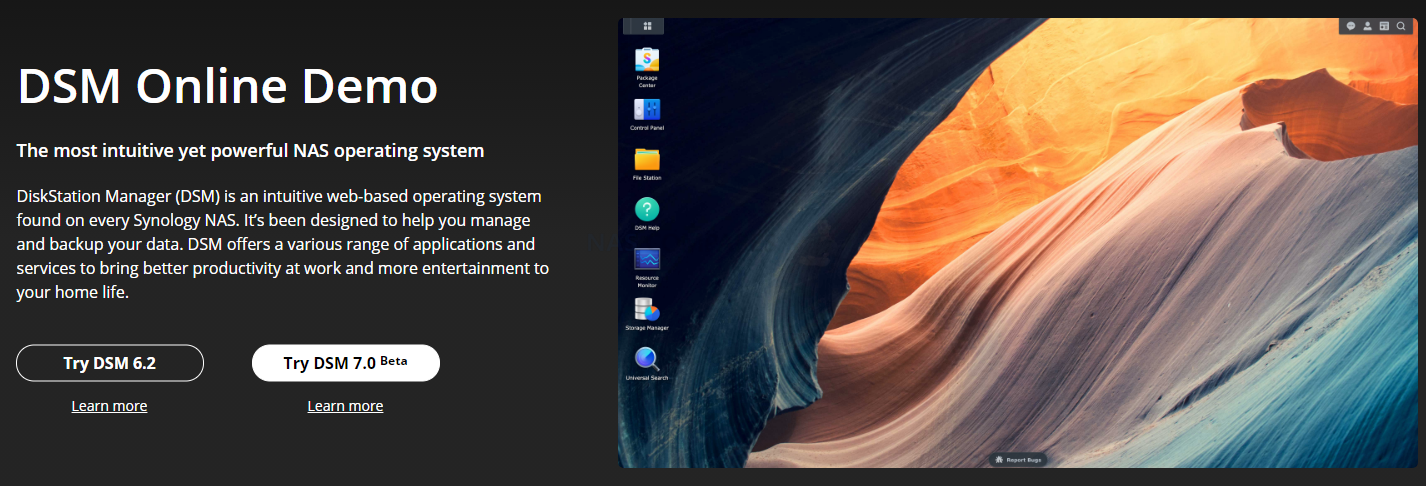Follow Learn more under DSM 6.2
The image size is (1426, 486).
109,406
